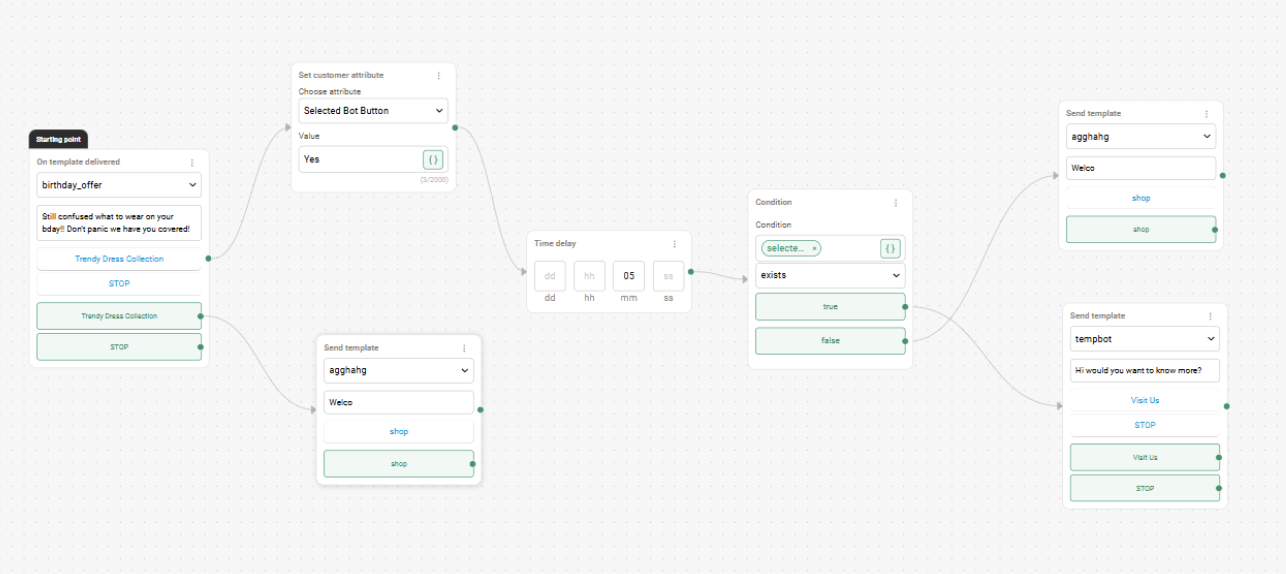Open Time delay node kebab menu
This screenshot has width=1286, height=574.
(674, 243)
